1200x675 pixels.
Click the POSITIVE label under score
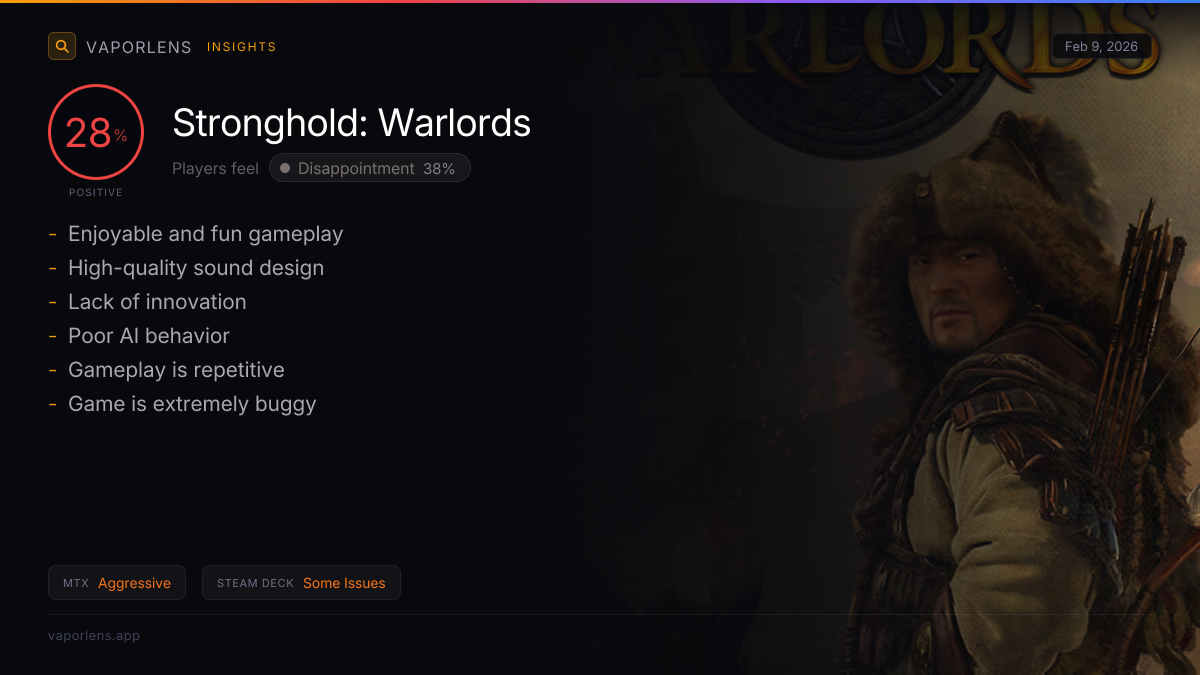click(96, 193)
